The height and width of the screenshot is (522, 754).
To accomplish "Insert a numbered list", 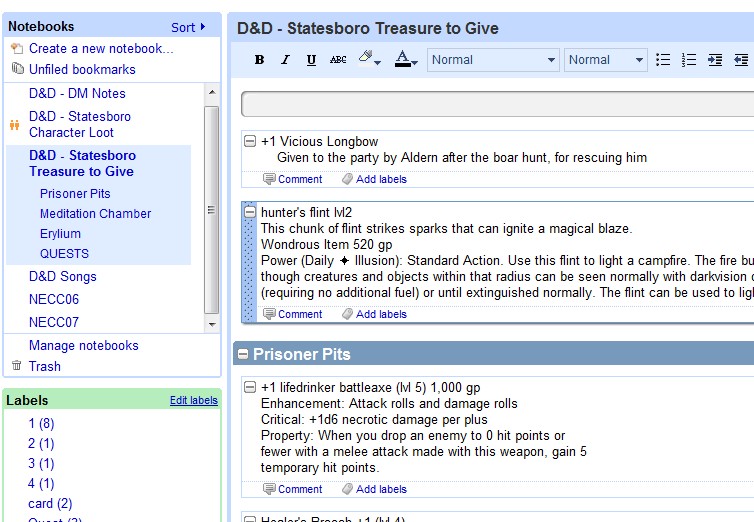I will (x=689, y=60).
